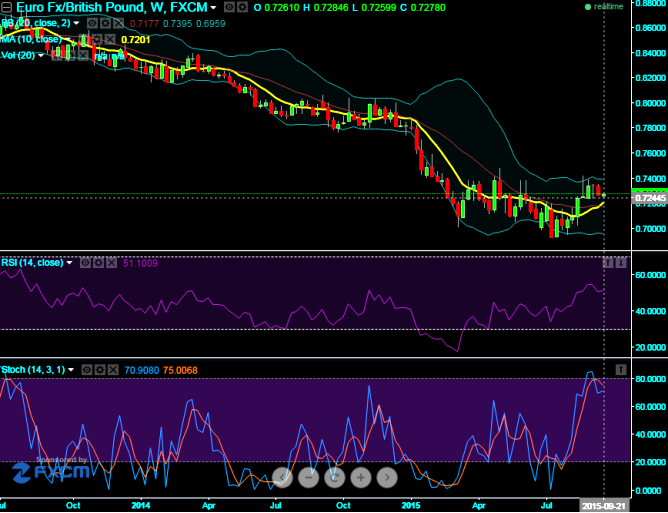
Task: Move Stoch pane up arrow
Action: 621,370
